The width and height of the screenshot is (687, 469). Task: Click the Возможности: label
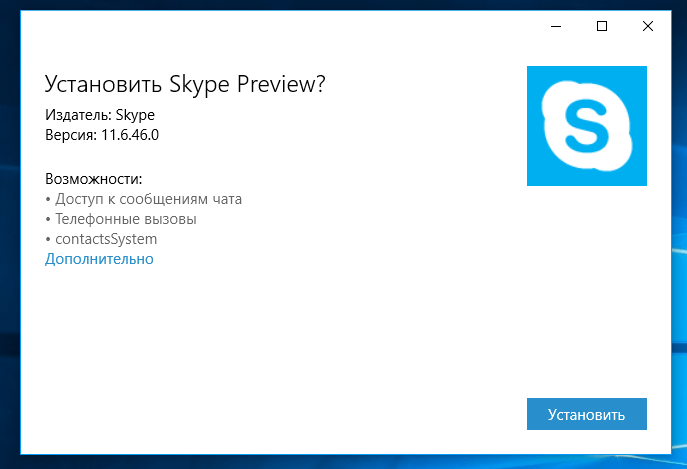(x=94, y=179)
